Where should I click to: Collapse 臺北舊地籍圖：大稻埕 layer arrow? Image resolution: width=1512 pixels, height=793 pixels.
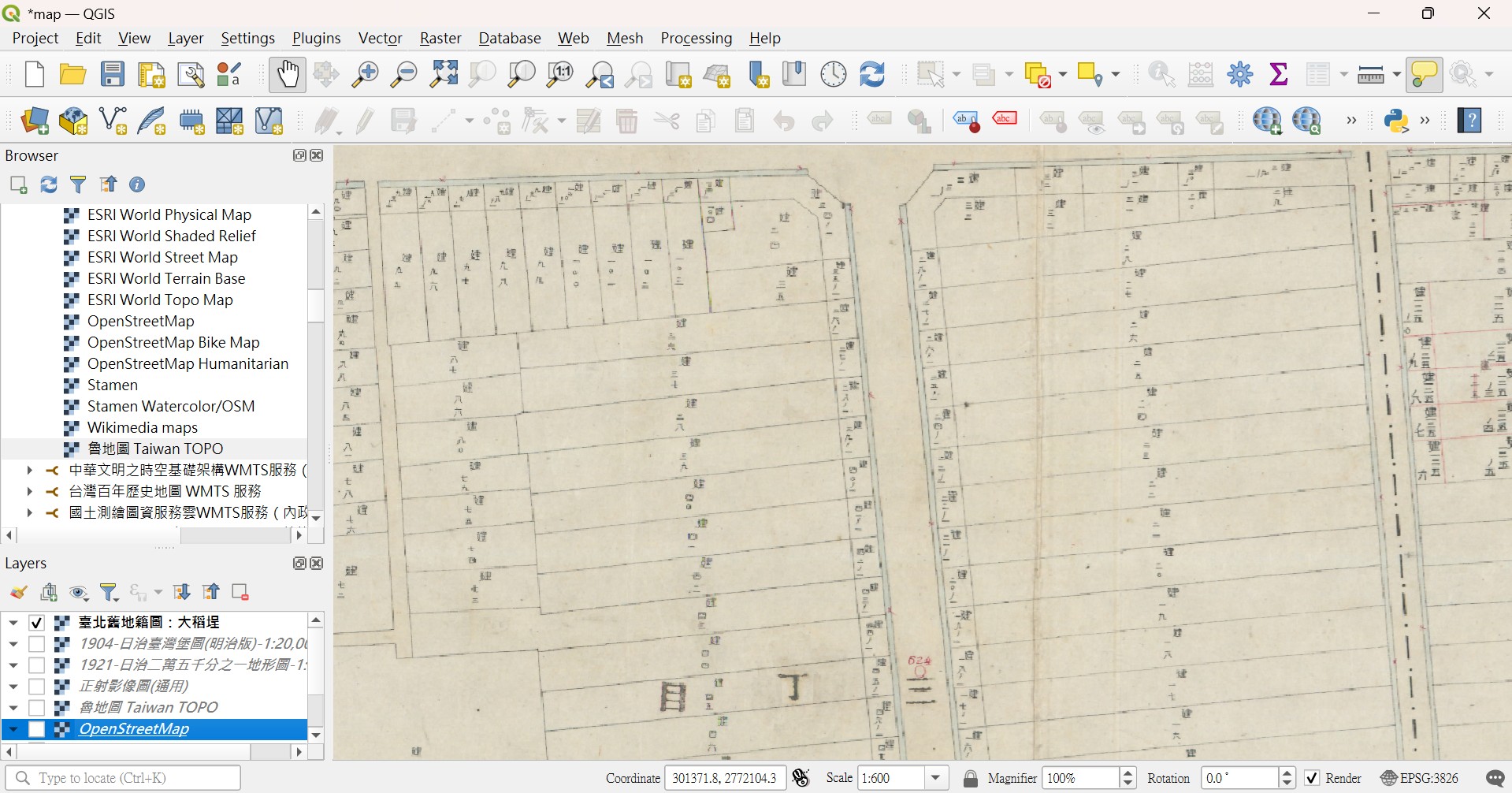[x=13, y=623]
